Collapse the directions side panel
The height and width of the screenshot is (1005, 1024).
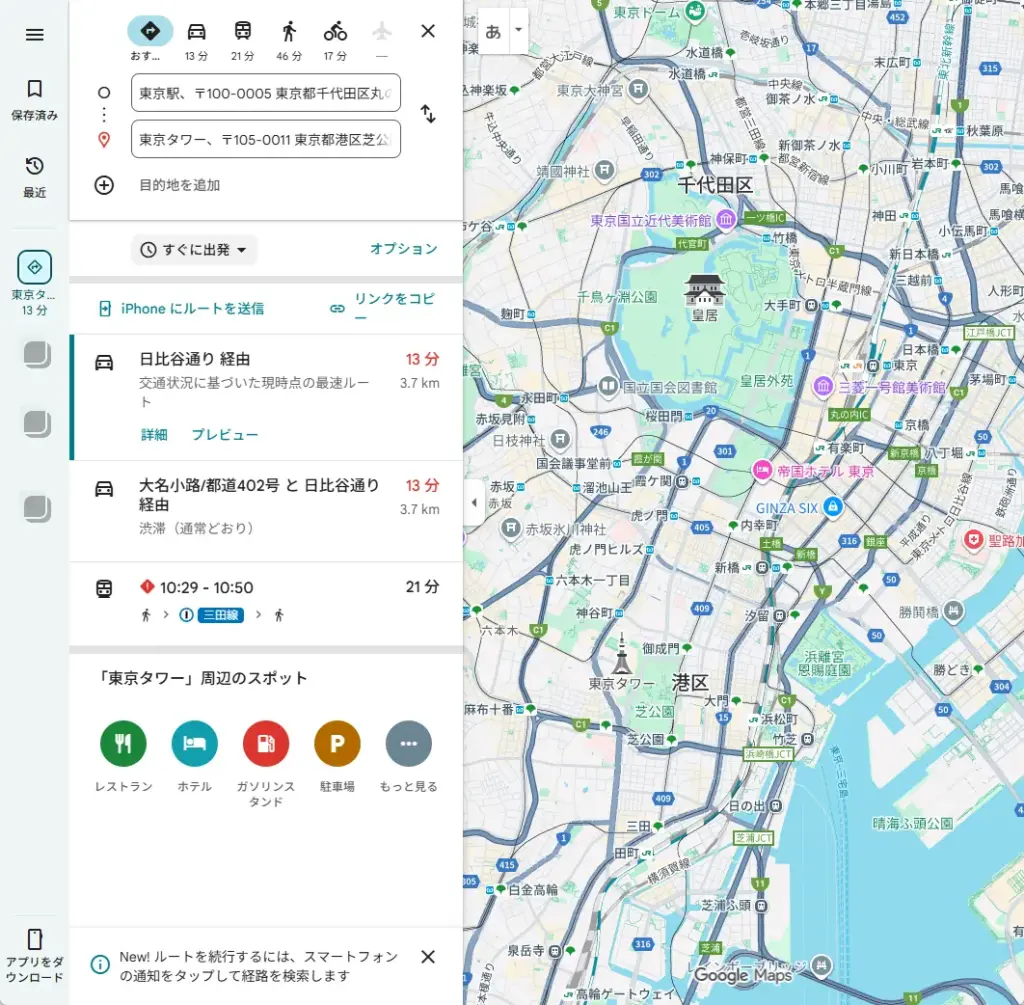473,503
